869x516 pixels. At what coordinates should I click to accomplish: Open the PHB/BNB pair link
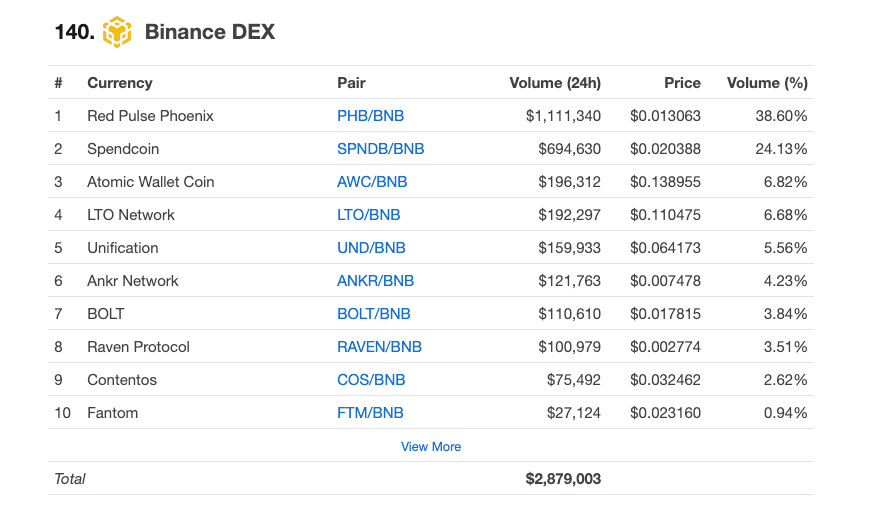coord(370,116)
